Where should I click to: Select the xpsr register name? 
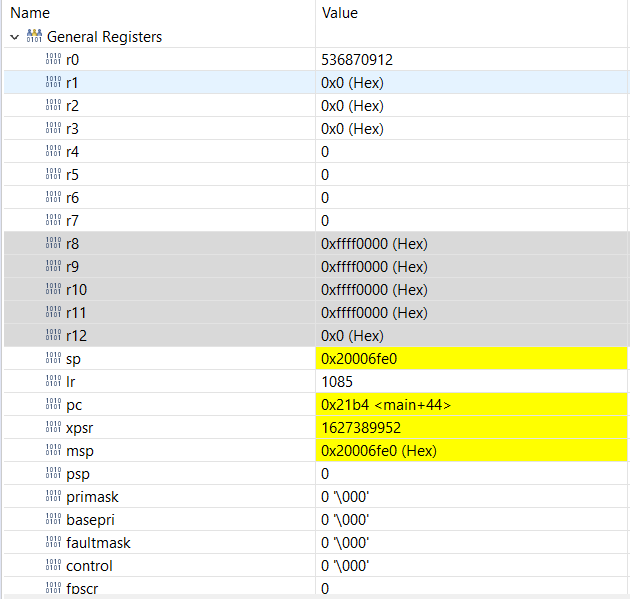80,429
